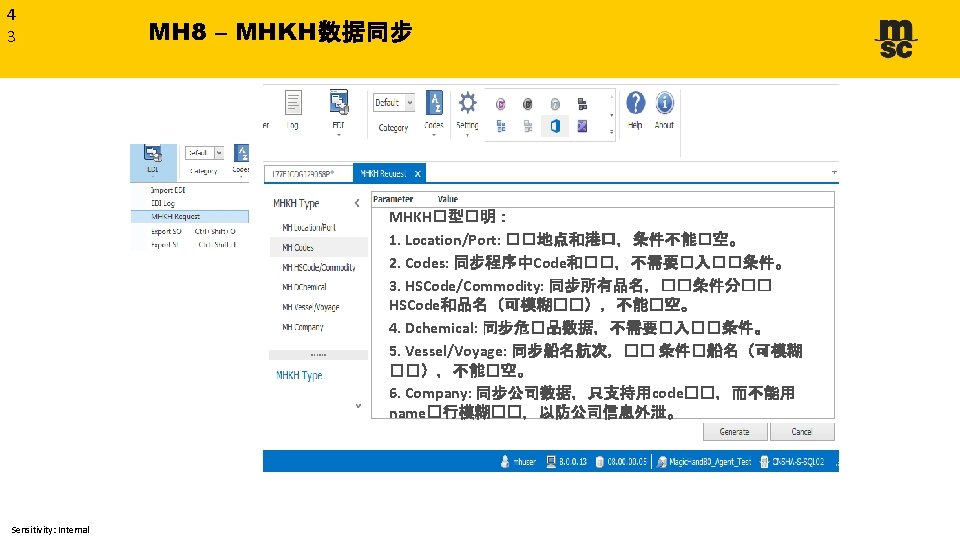This screenshot has width=960, height=540.
Task: Click the CNSHA-S-SQL02 server status item
Action: tap(792, 462)
